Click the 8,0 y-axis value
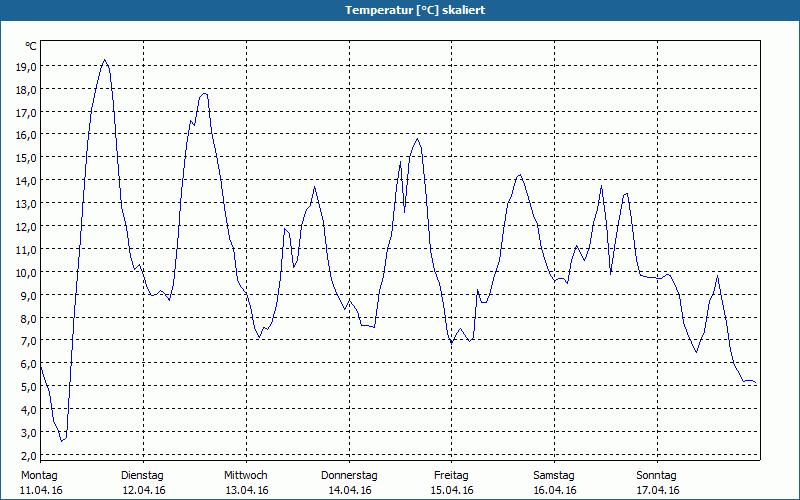 point(29,318)
